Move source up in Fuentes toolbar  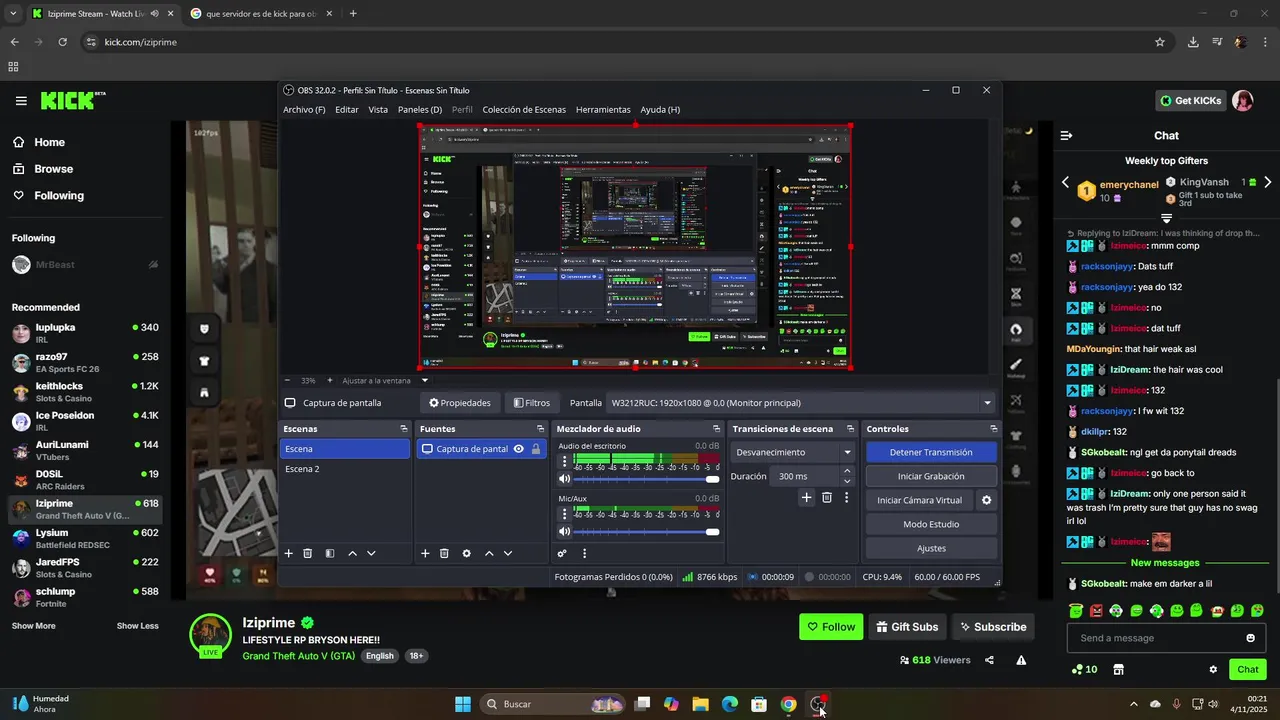point(489,553)
